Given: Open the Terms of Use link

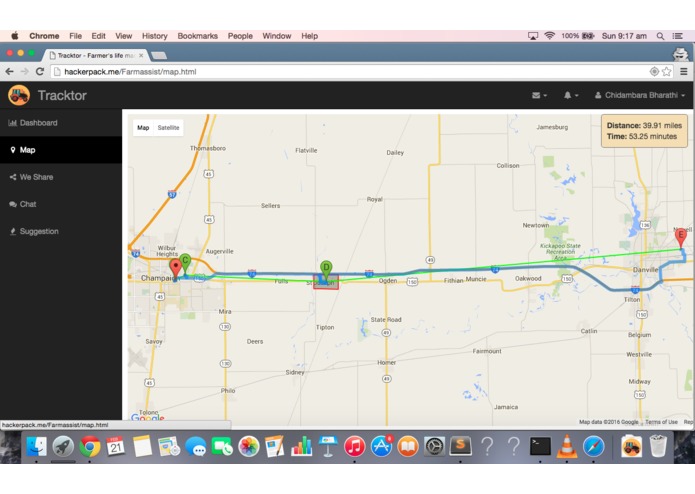Looking at the screenshot, I should [661, 422].
